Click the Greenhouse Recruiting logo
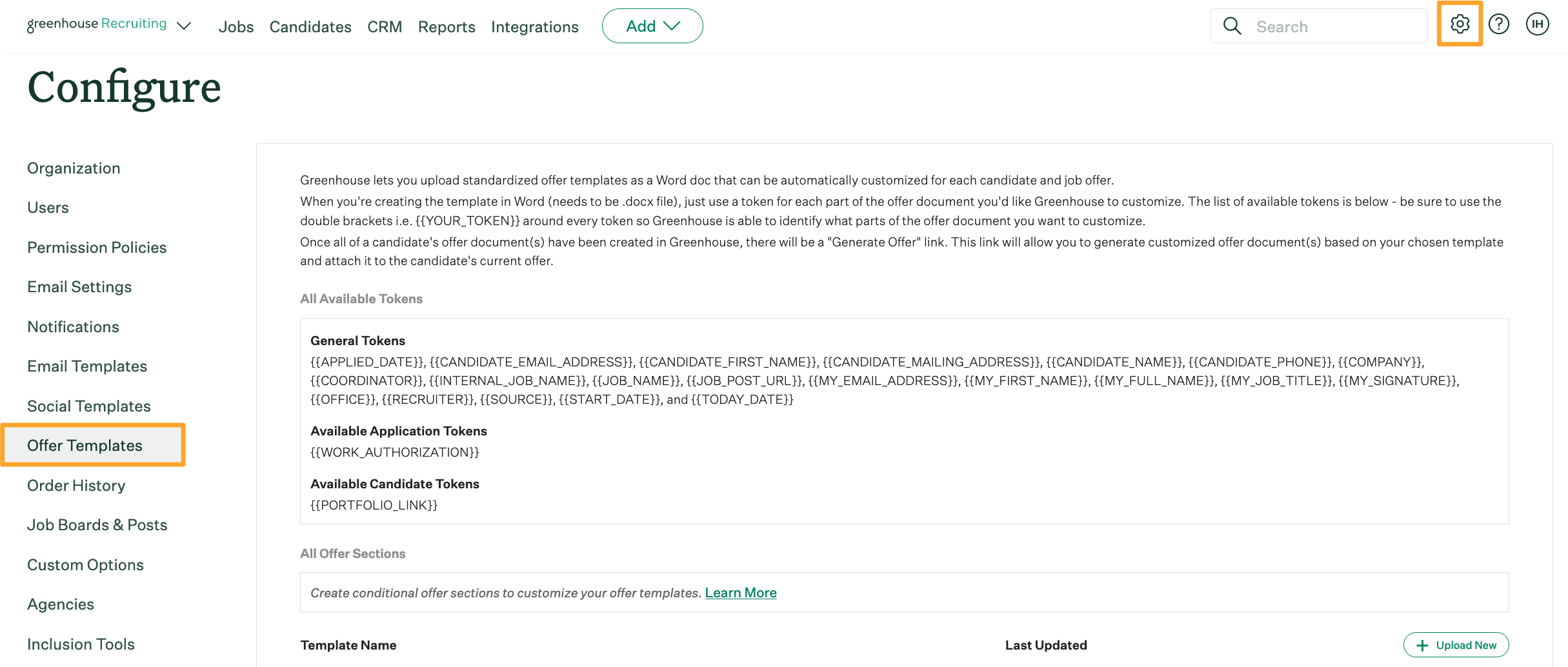Image resolution: width=1568 pixels, height=667 pixels. (97, 25)
